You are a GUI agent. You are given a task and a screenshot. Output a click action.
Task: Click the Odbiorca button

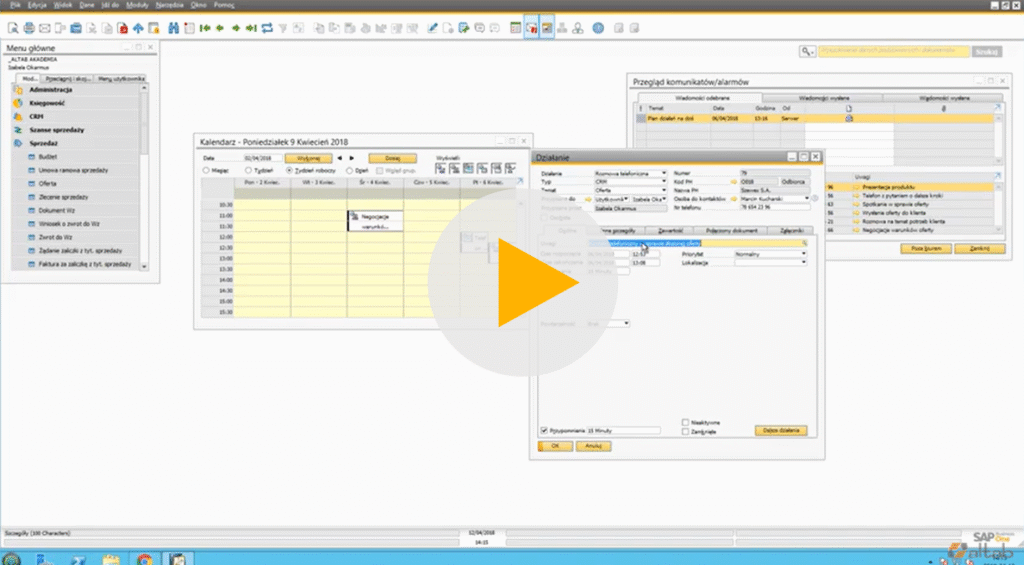793,182
